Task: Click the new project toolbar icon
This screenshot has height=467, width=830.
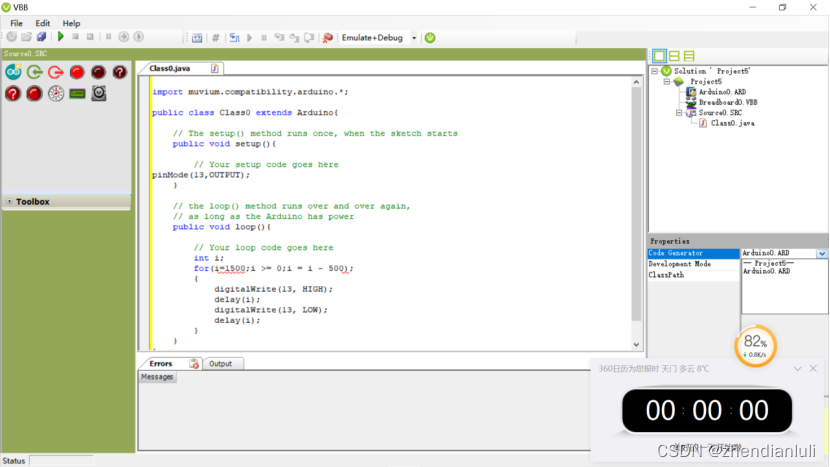Action: click(x=12, y=37)
